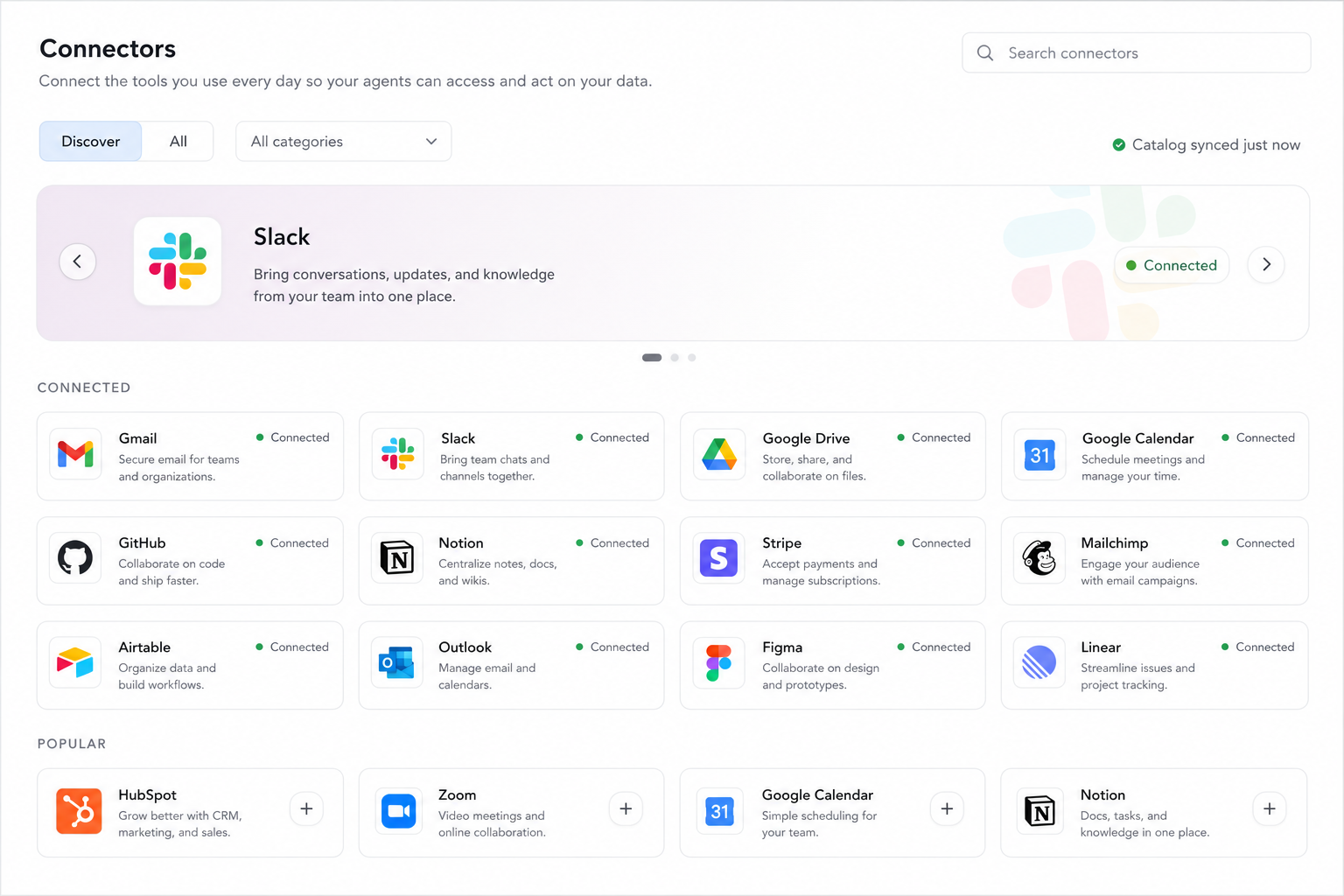Click Connected status on the Stripe card

coord(934,542)
